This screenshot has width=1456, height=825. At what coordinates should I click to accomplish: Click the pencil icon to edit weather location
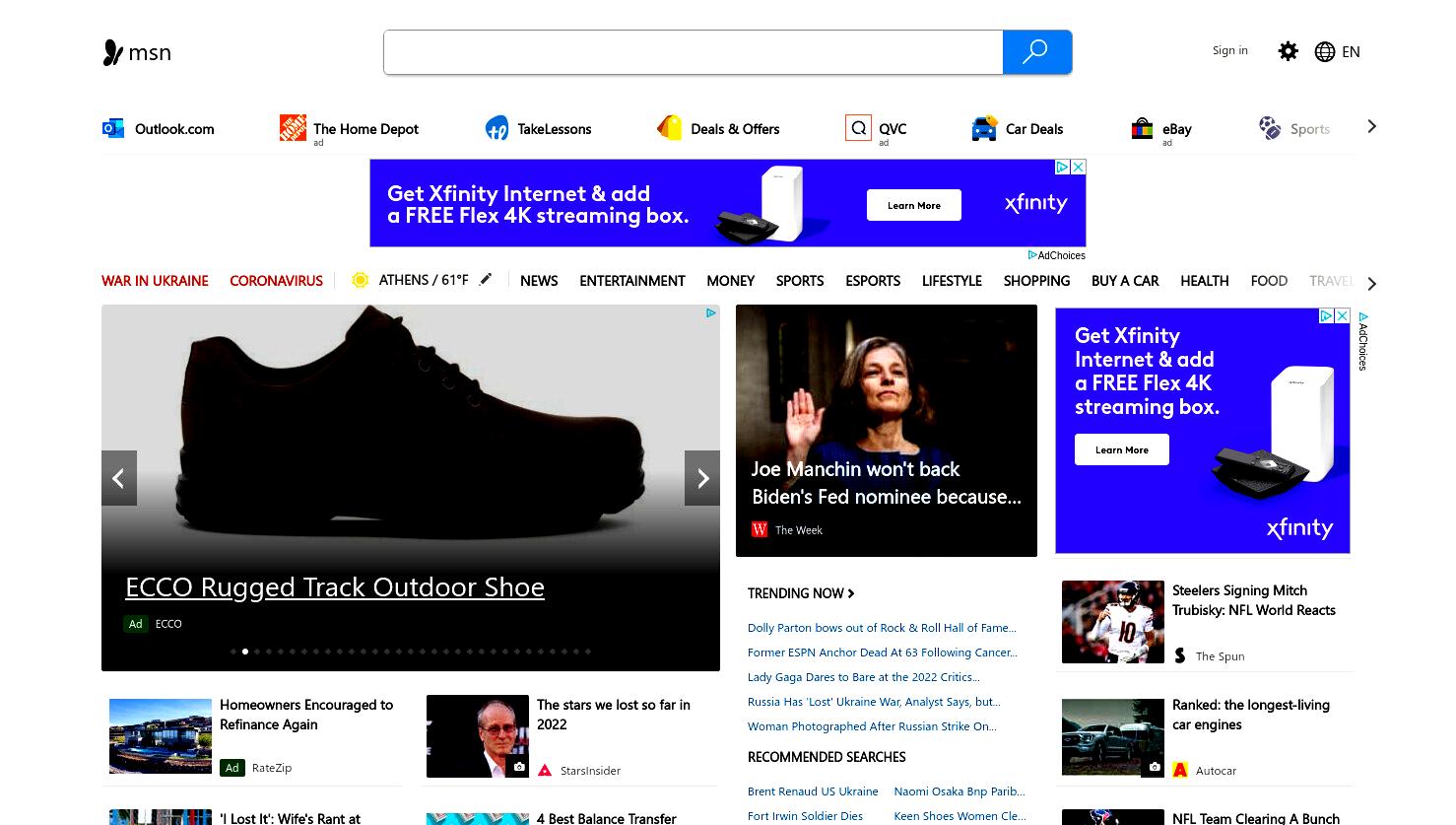point(486,280)
